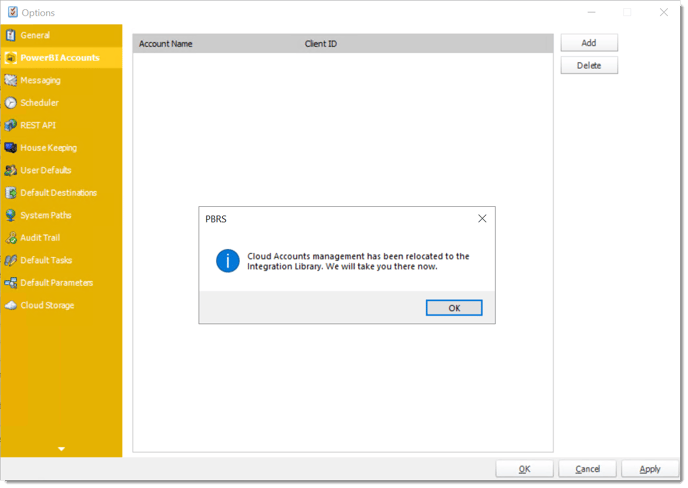
Task: Click the Cloud Storage cloud icon
Action: (x=11, y=305)
